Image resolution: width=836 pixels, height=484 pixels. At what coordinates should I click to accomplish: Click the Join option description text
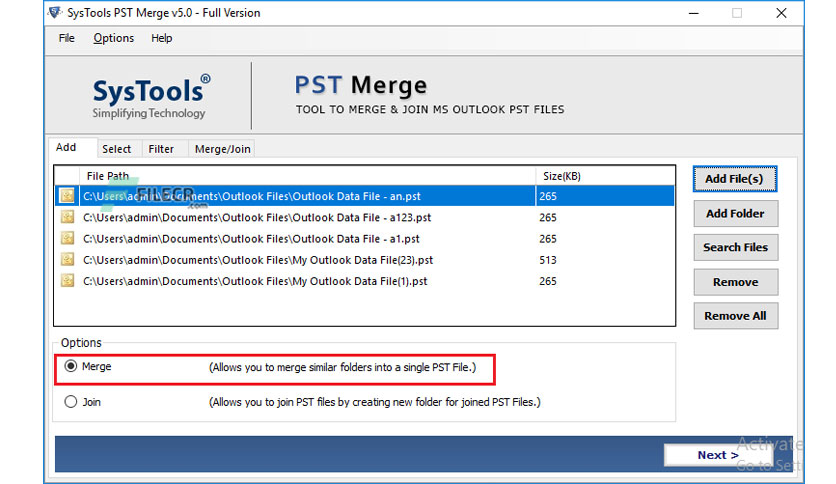tap(374, 402)
